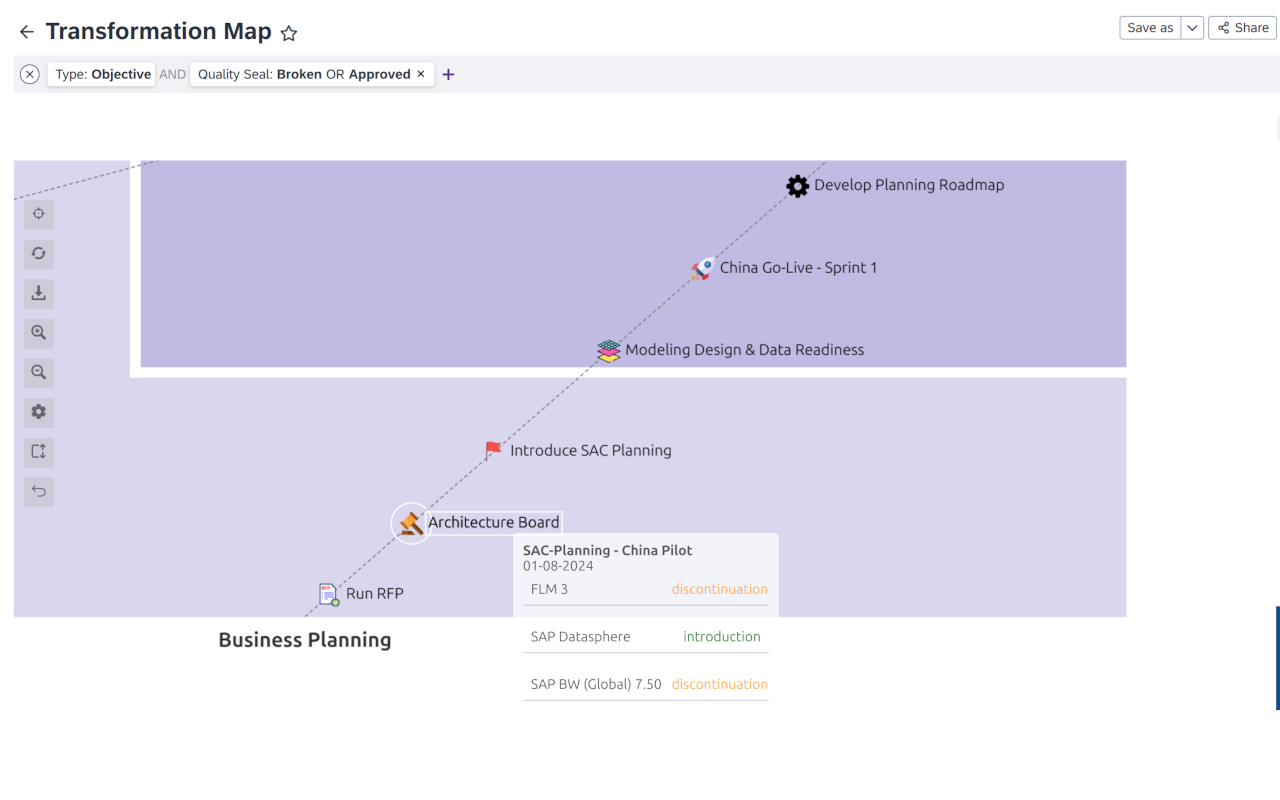Star the Transformation Map as favorite
Screen dimensions: 1280x800
click(x=289, y=33)
